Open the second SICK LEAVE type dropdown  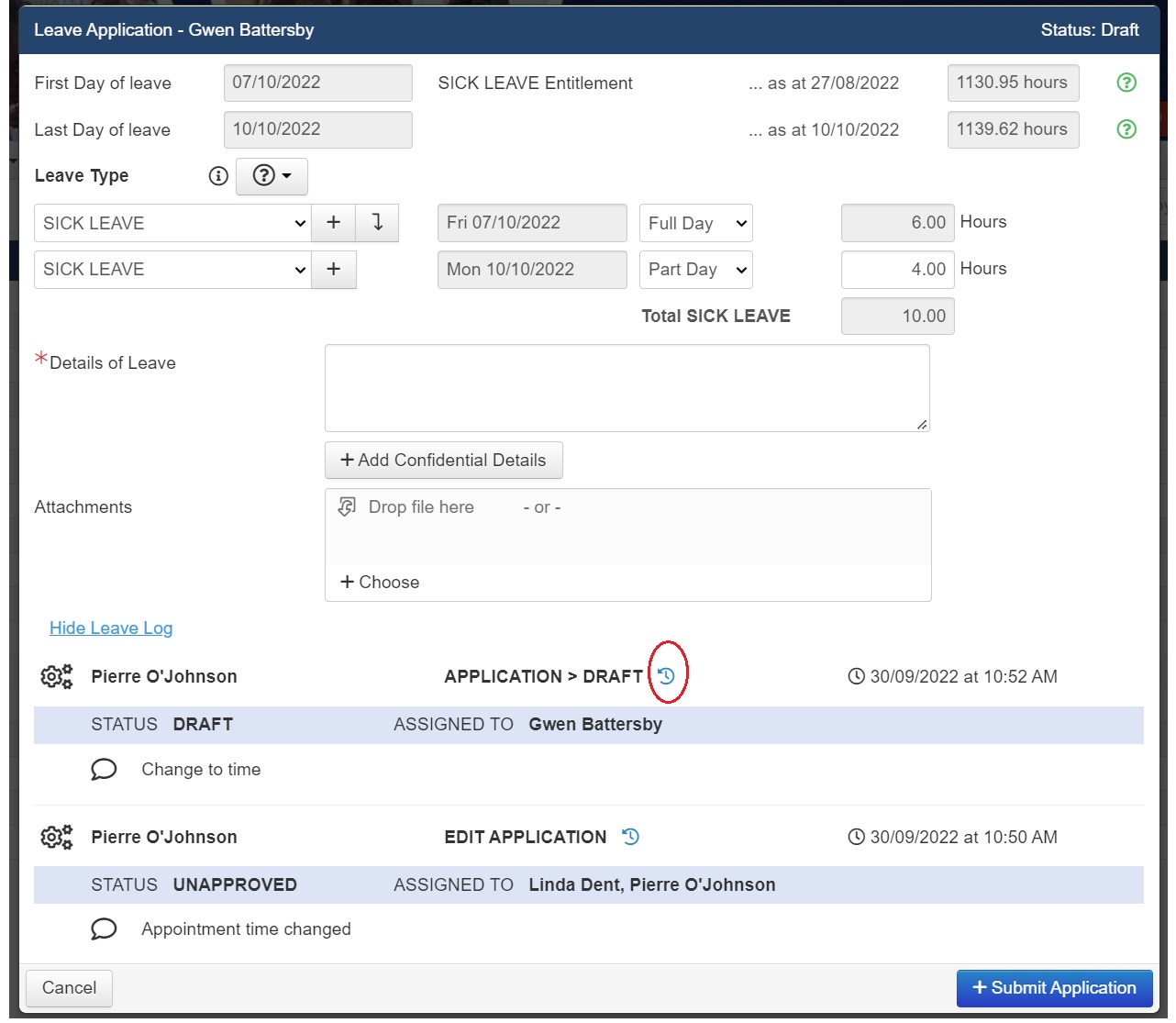pyautogui.click(x=173, y=270)
